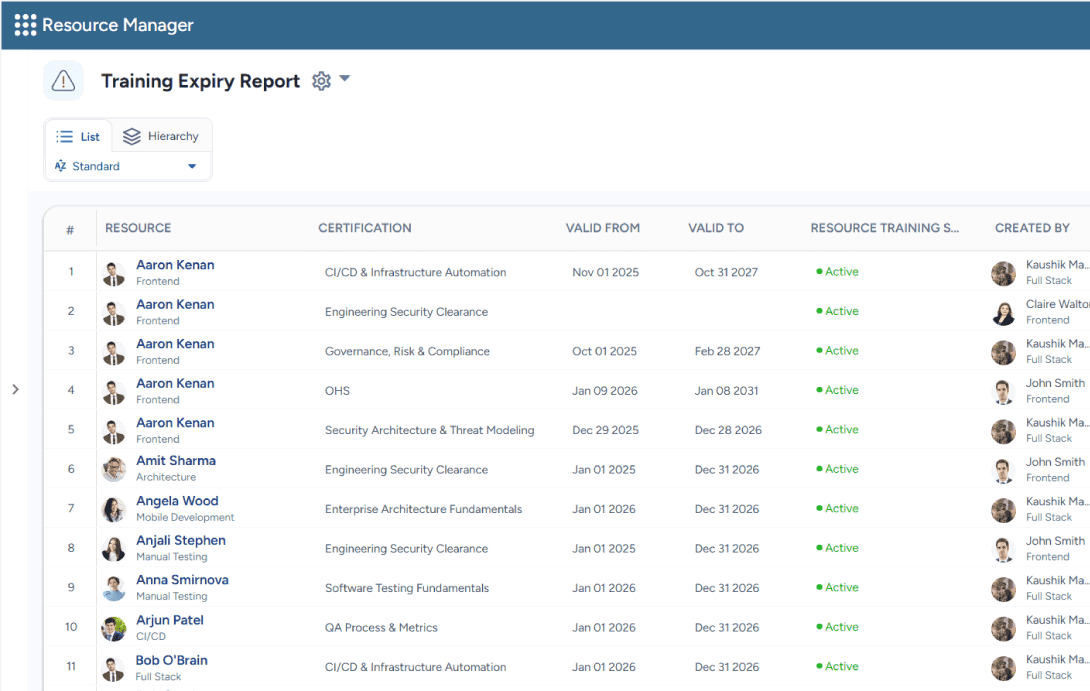1090x691 pixels.
Task: Select 'Enterprise Architecture Fundamentals' cell
Action: coord(423,509)
